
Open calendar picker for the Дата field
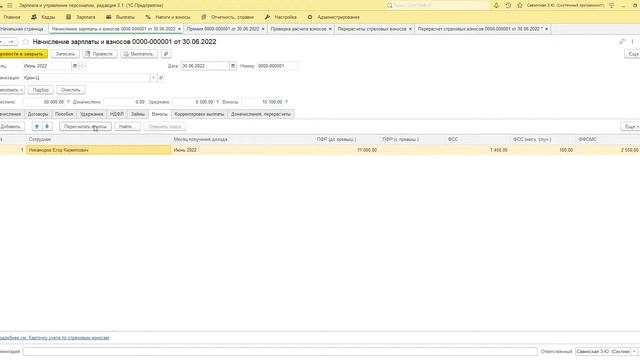pyautogui.click(x=233, y=66)
